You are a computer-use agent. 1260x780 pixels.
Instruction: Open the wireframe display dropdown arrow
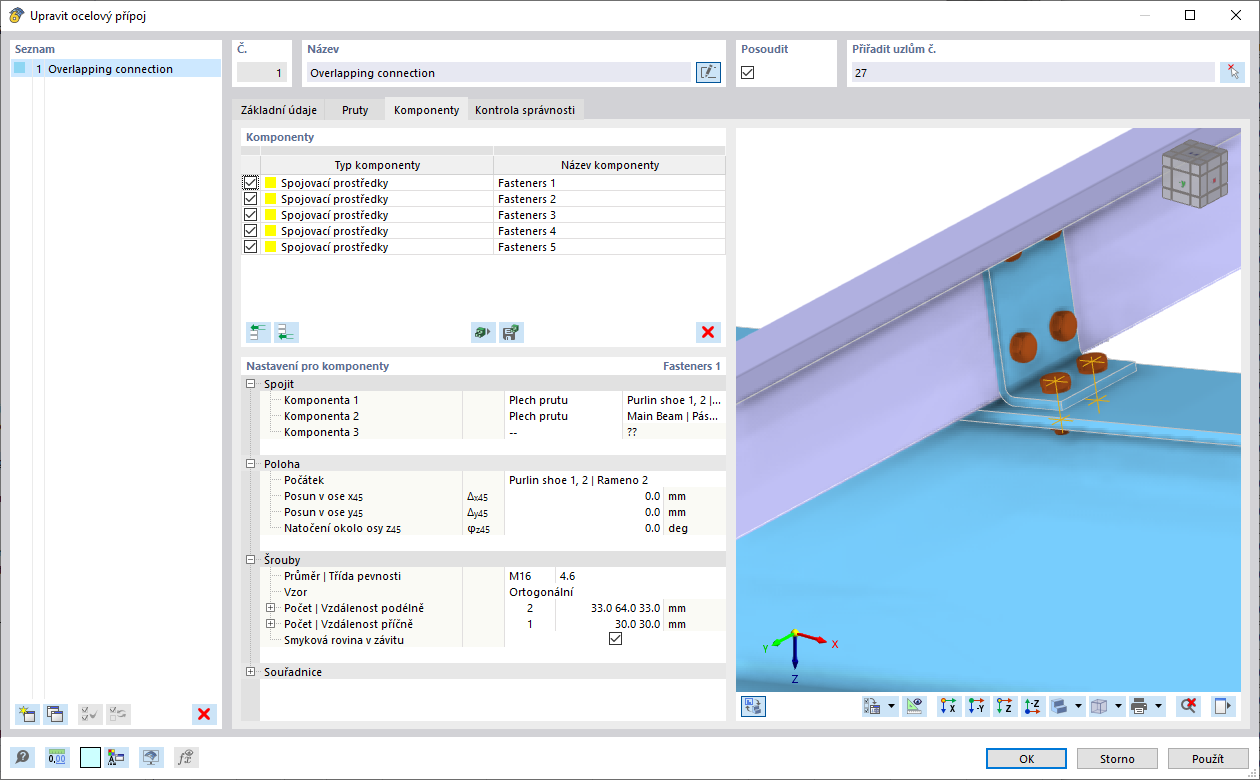point(1116,706)
